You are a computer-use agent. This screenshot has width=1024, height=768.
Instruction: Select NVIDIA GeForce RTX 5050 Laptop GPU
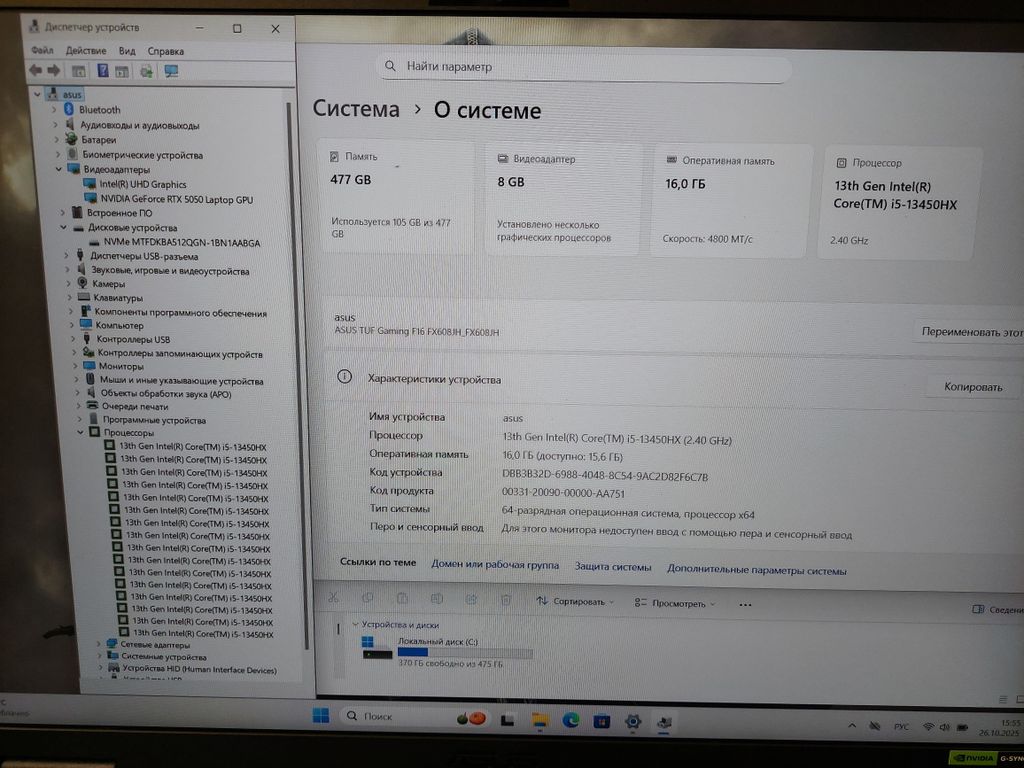point(176,199)
